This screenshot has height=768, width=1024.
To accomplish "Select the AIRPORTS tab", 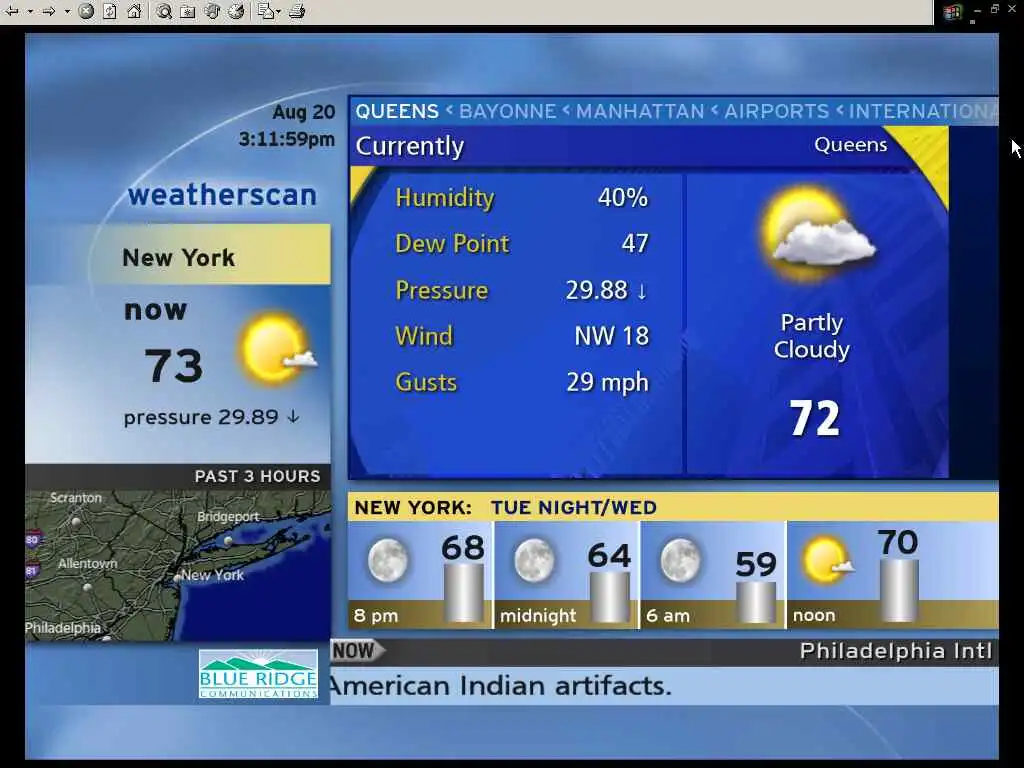I will click(x=776, y=111).
